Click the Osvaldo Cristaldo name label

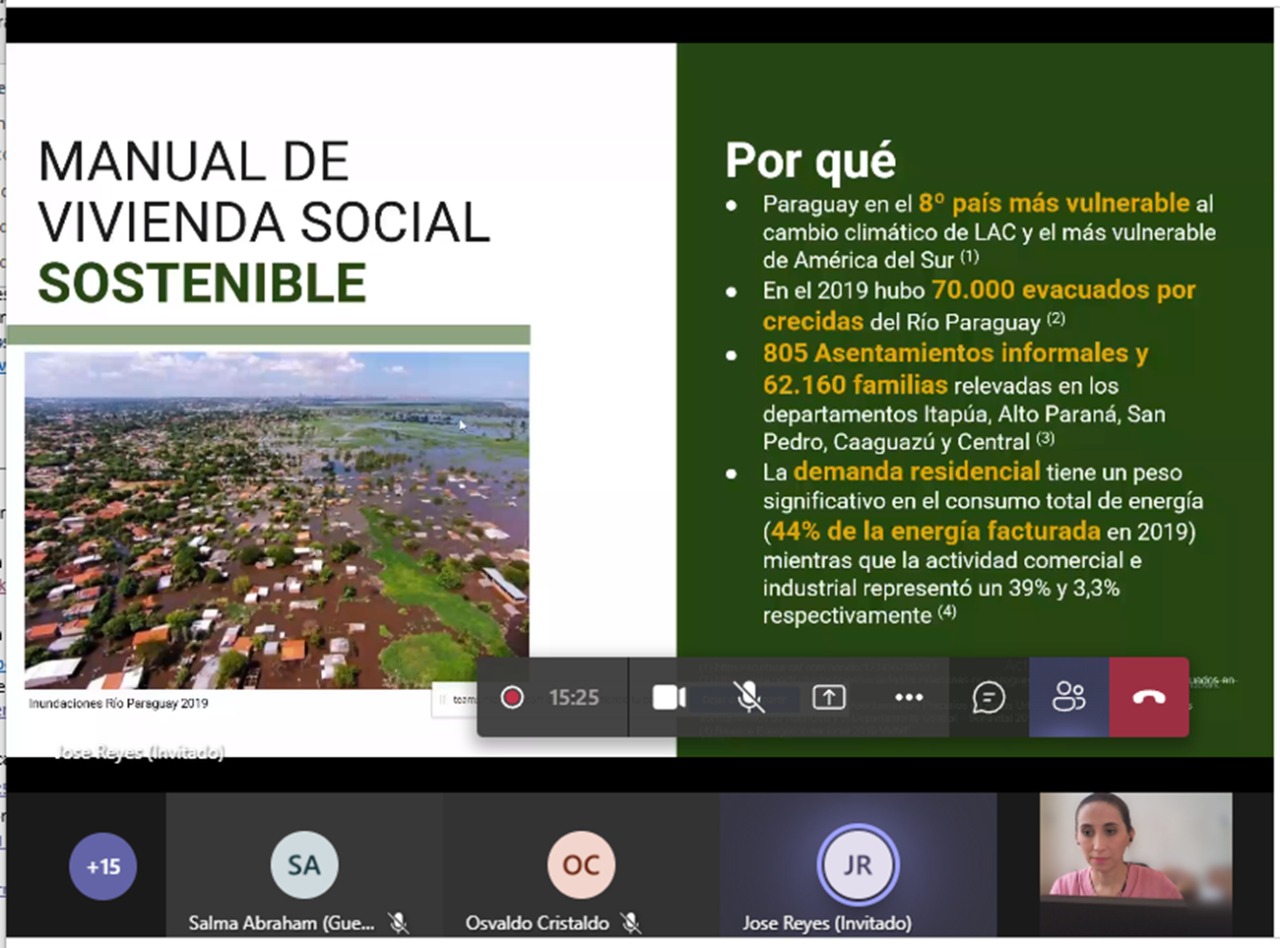537,923
